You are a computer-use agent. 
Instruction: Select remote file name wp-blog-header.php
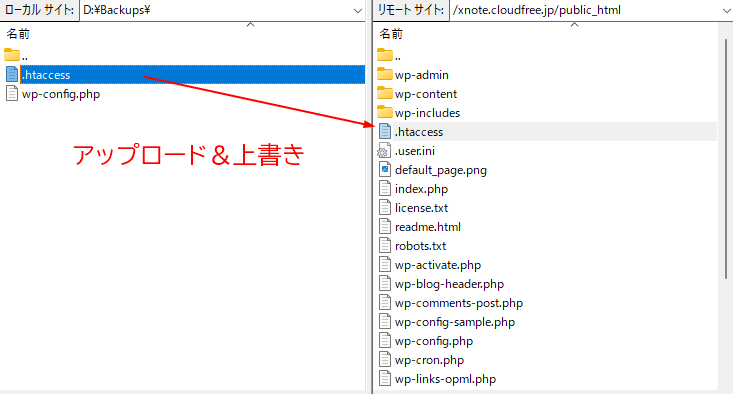(x=449, y=284)
